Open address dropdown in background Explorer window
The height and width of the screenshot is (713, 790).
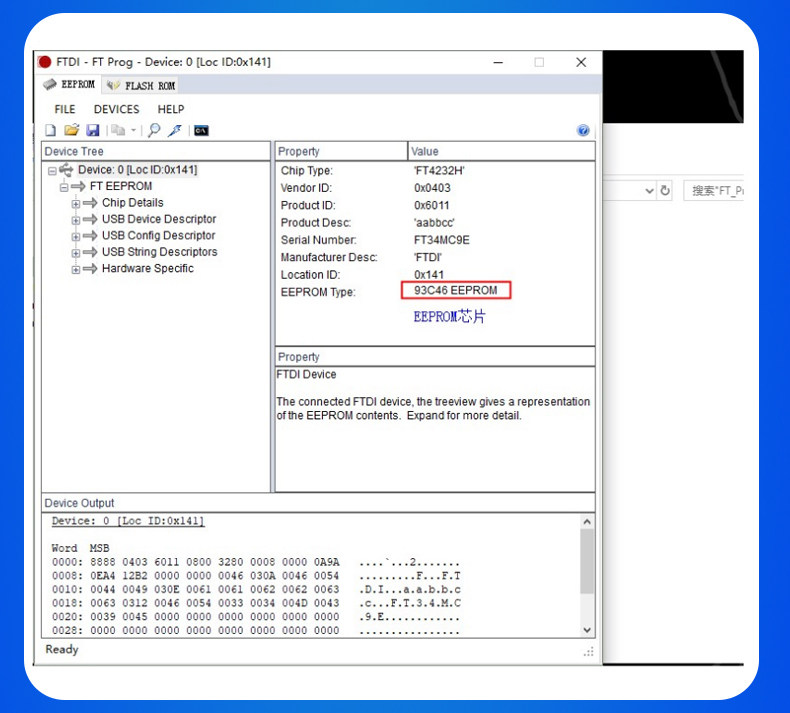(649, 191)
